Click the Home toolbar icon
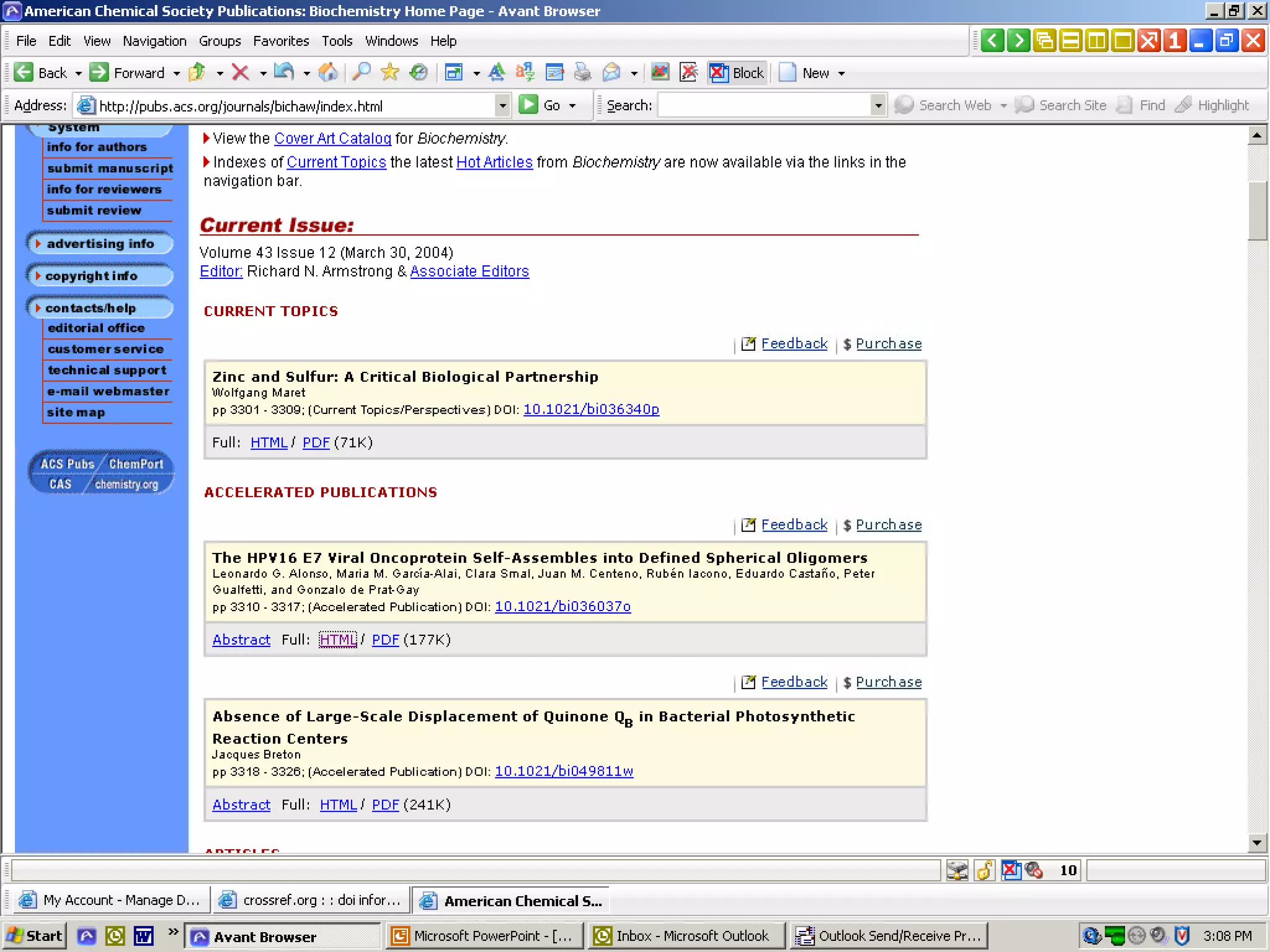Viewport: 1270px width, 952px height. click(327, 73)
